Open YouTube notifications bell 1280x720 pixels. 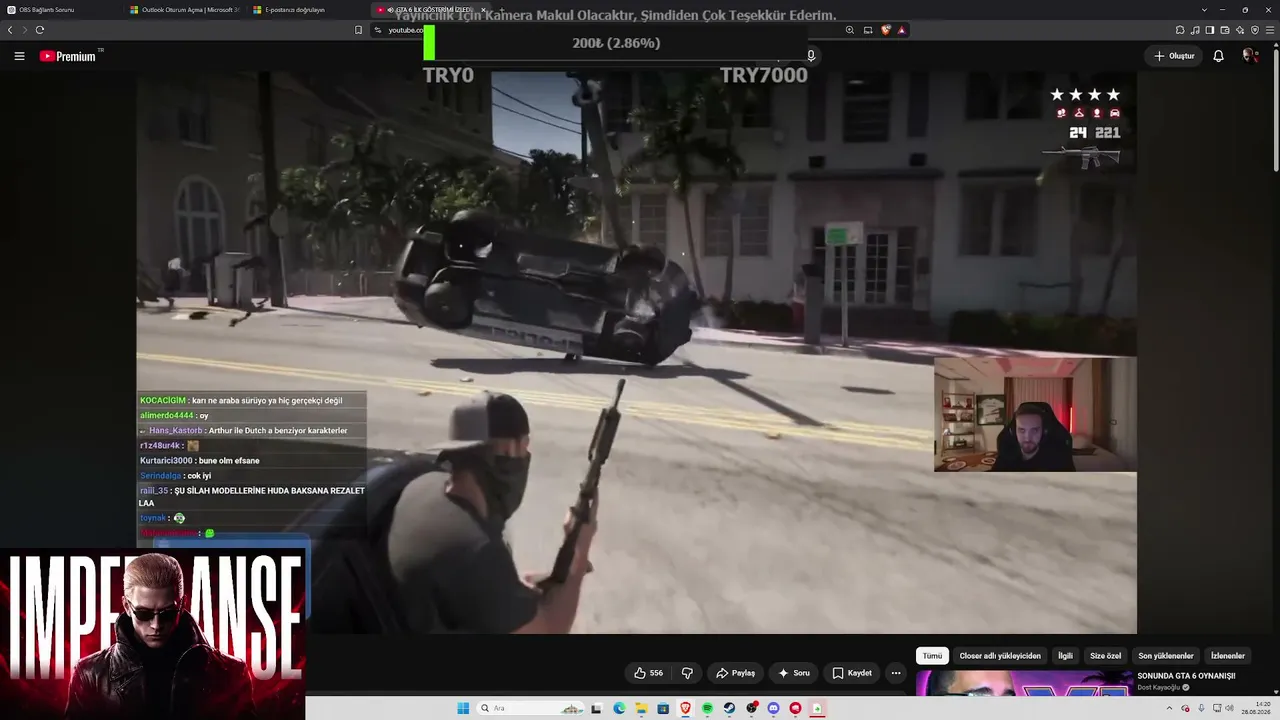click(x=1218, y=56)
